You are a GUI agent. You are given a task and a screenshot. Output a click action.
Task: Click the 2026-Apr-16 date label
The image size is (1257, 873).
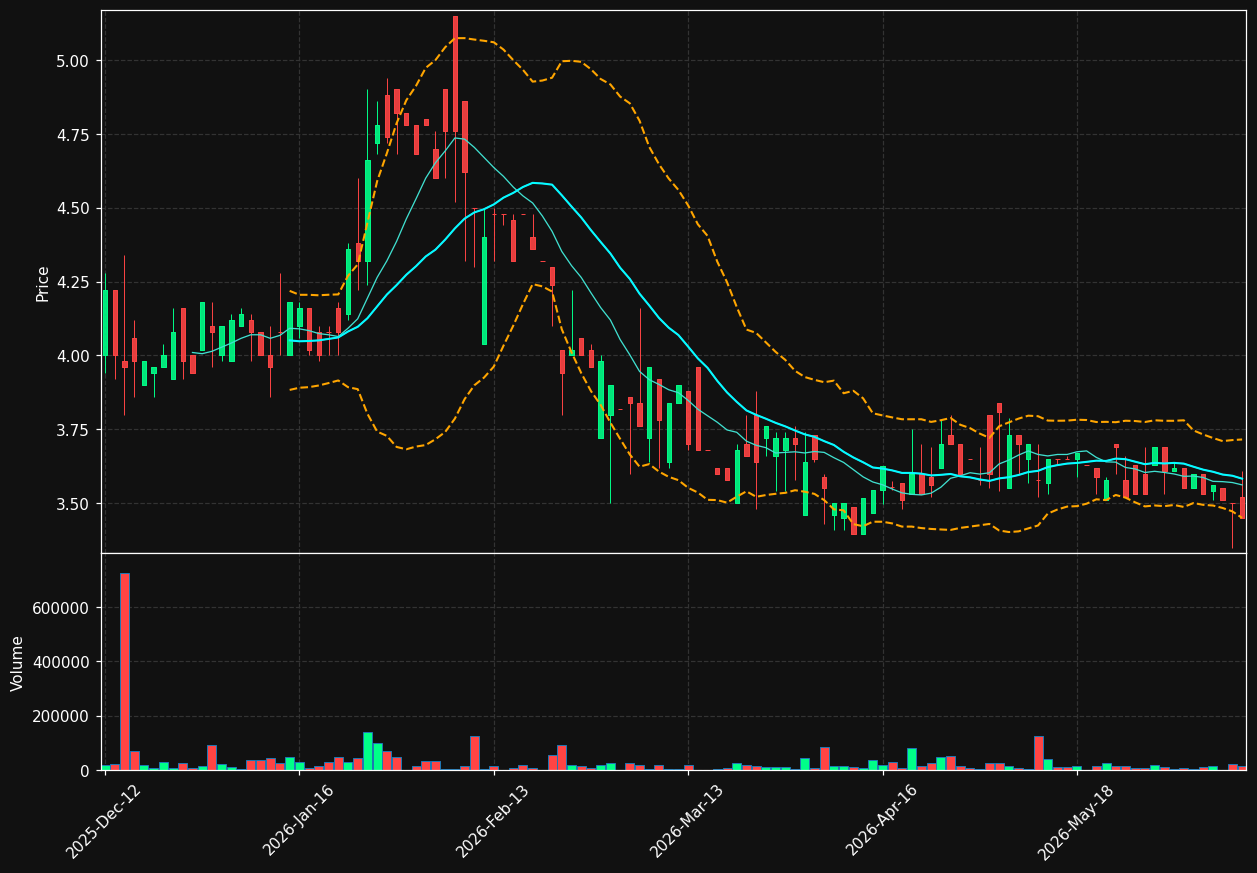click(x=881, y=821)
